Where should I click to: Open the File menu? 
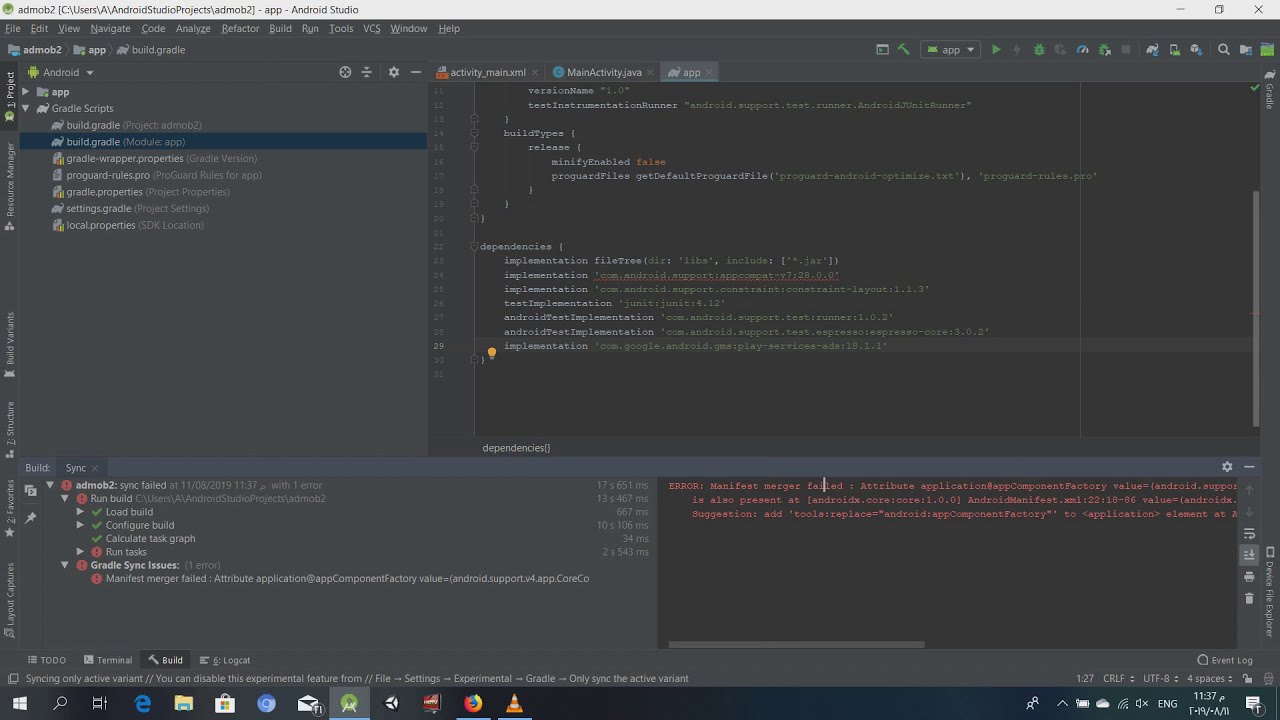pos(12,28)
